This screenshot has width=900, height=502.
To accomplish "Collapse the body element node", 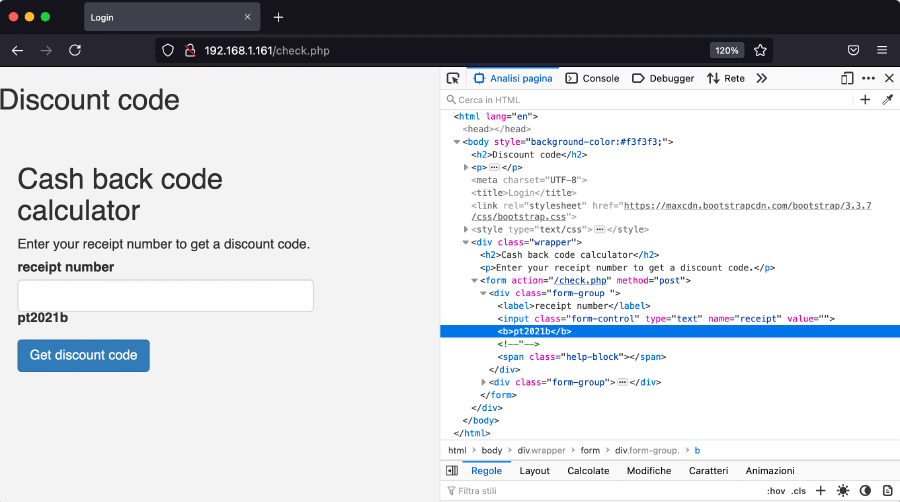I will [457, 142].
